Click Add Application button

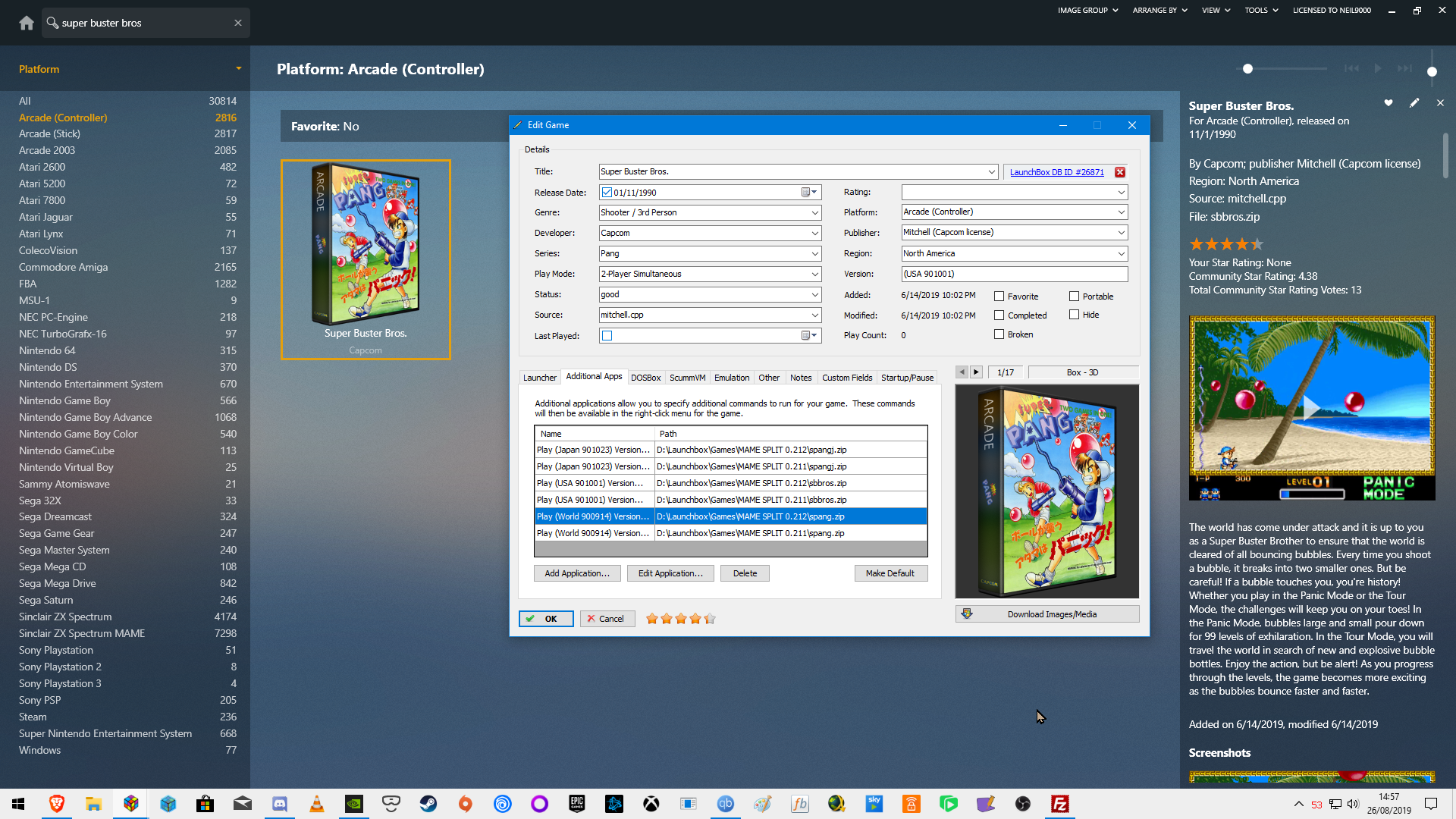[x=577, y=573]
